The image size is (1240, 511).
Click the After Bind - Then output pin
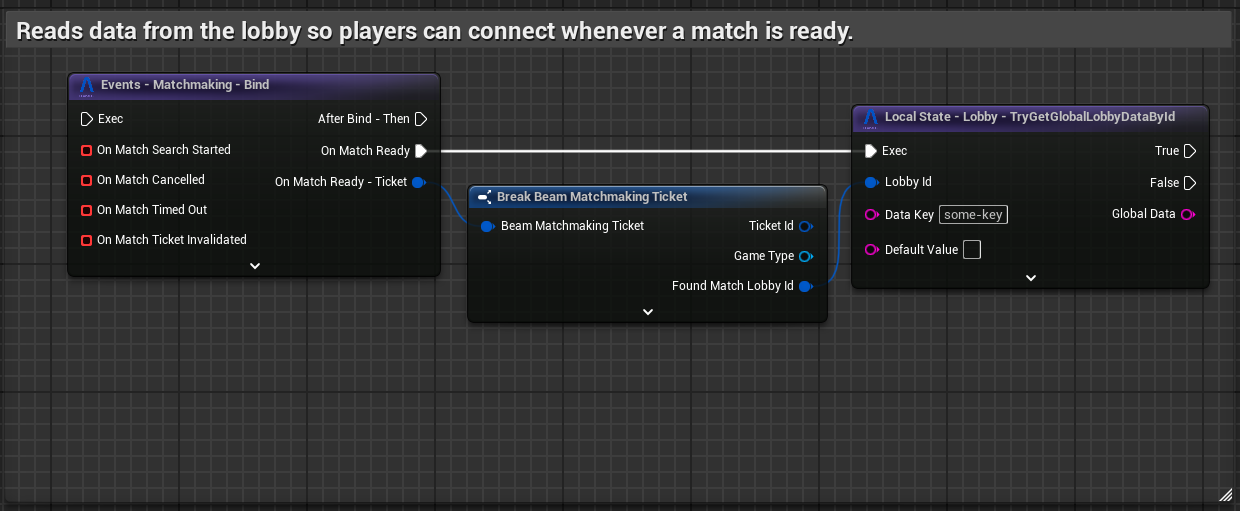[421, 119]
